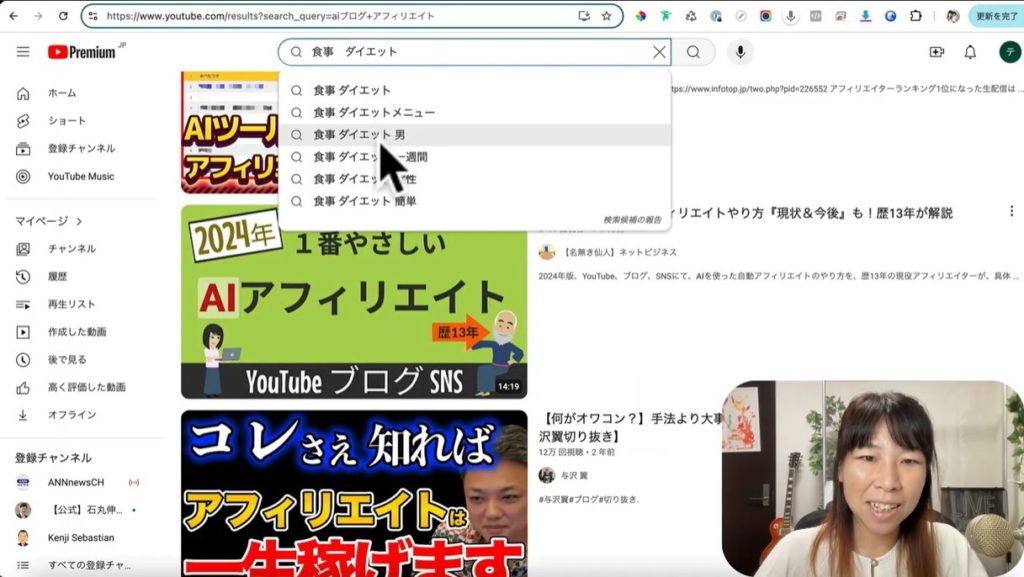Open the notifications bell
Screen dimensions: 1024x577
coord(970,52)
